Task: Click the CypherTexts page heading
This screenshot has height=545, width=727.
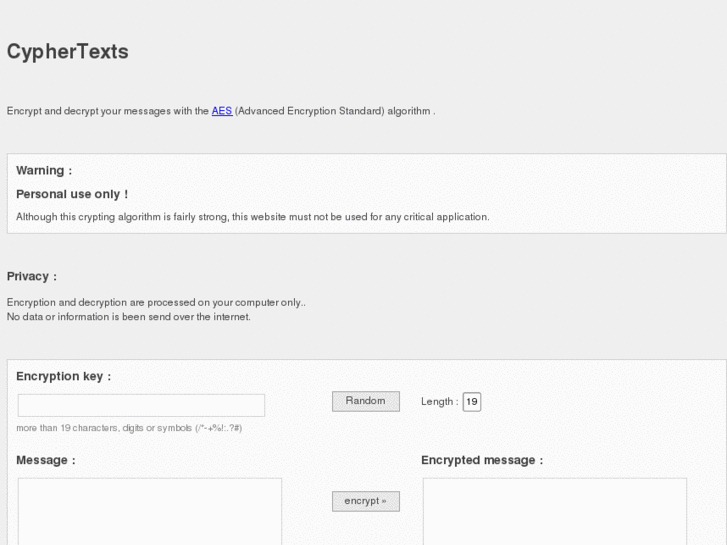Action: 68,51
